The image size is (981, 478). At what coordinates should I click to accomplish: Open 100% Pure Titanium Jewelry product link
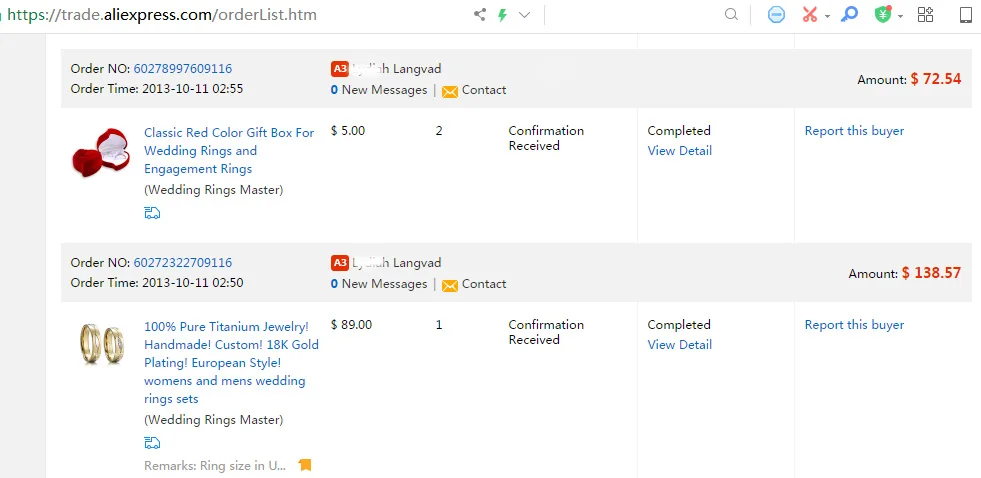click(x=231, y=363)
